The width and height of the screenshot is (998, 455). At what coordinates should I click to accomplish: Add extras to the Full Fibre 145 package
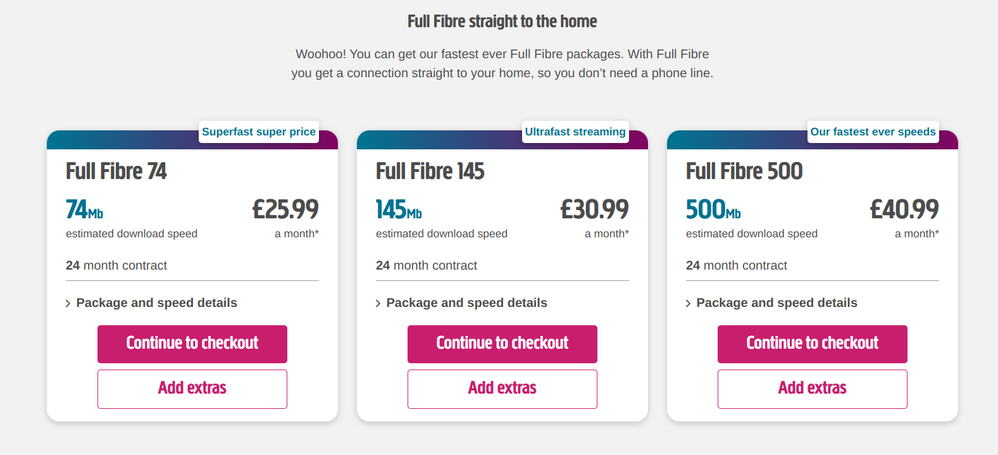tap(502, 388)
